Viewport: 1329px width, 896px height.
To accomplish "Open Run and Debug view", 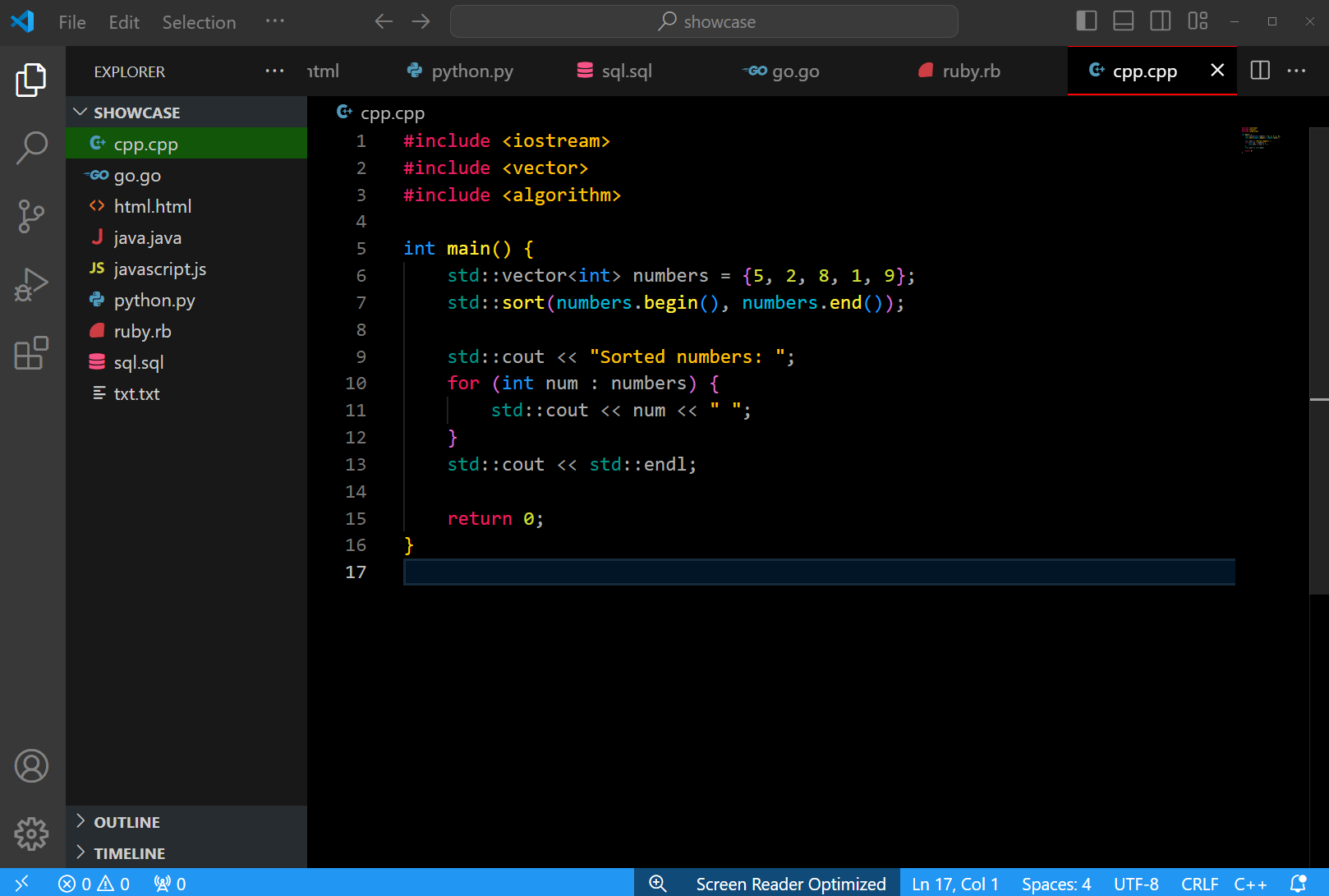I will (31, 285).
